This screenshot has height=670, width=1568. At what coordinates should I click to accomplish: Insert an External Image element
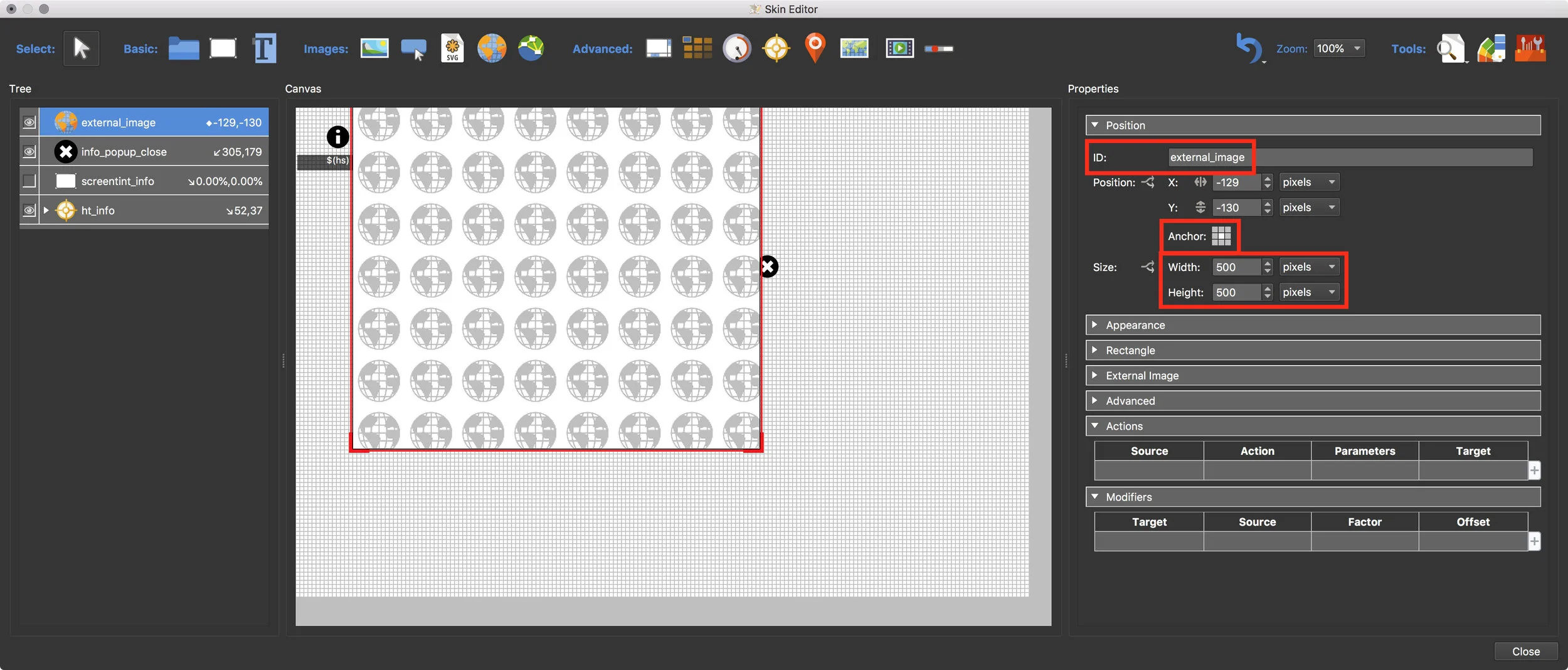pos(492,48)
